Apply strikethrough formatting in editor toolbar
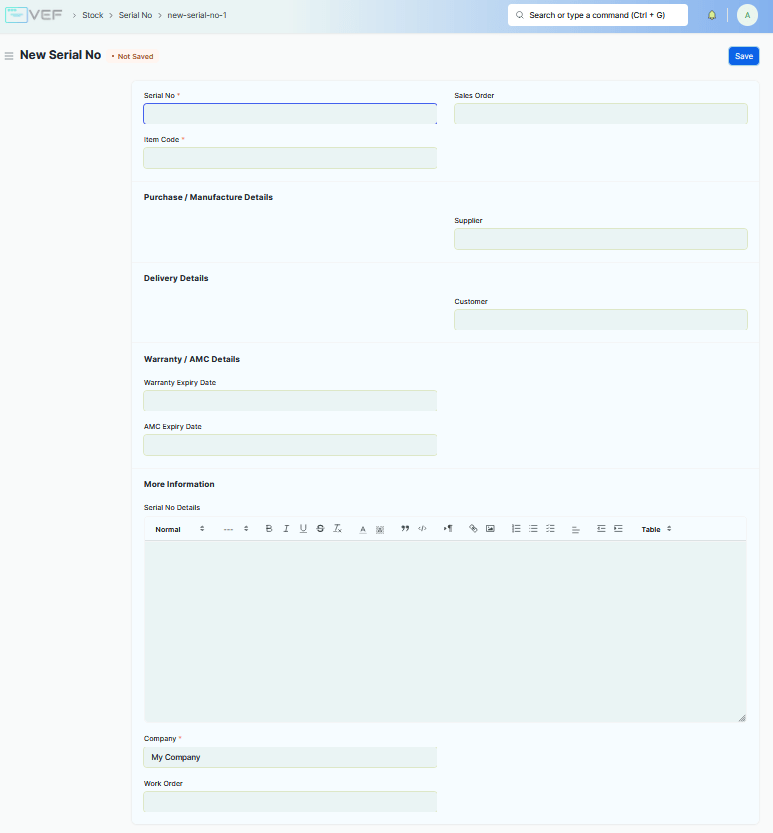This screenshot has height=833, width=773. click(x=320, y=529)
